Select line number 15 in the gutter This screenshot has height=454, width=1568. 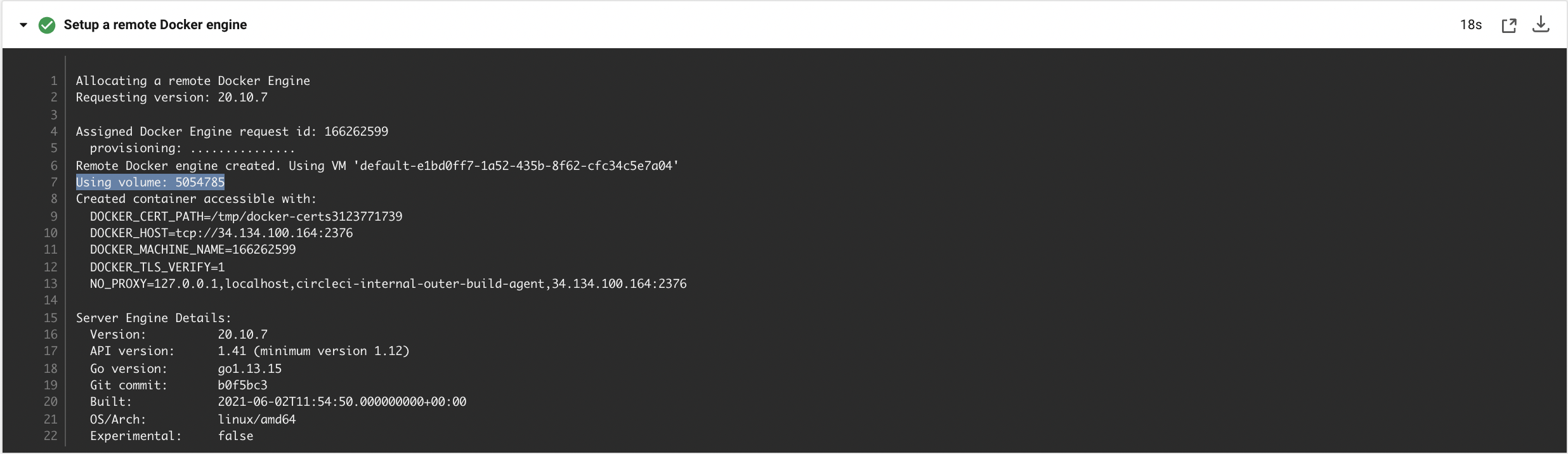[x=51, y=318]
